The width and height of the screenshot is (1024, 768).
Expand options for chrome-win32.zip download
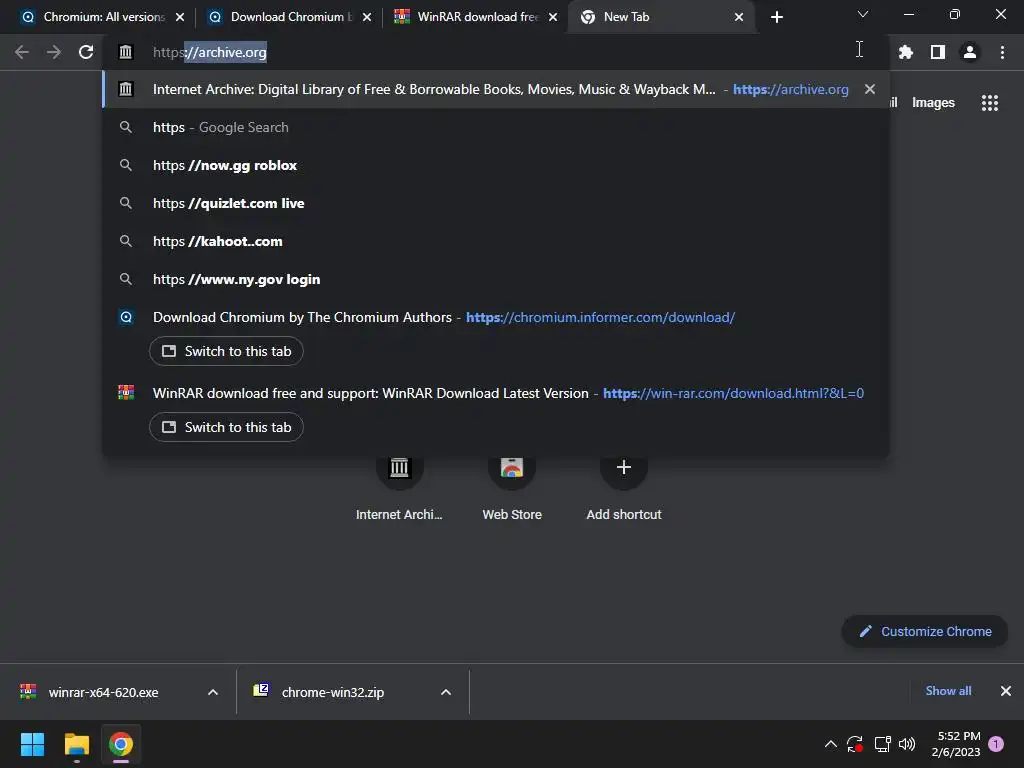(x=446, y=692)
